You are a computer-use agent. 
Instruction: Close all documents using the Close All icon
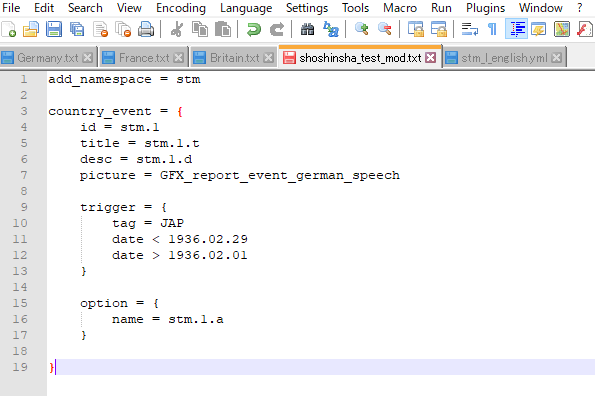(x=123, y=29)
